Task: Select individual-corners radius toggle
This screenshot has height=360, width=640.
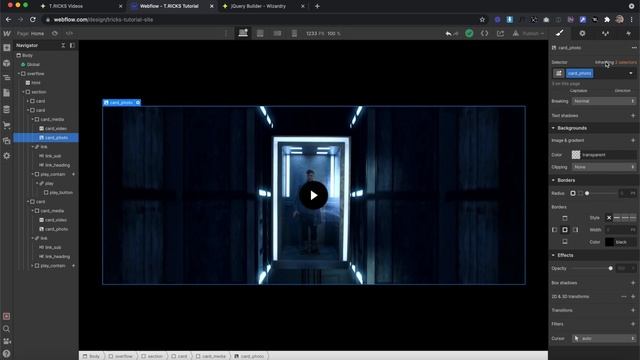Action: pyautogui.click(x=580, y=193)
